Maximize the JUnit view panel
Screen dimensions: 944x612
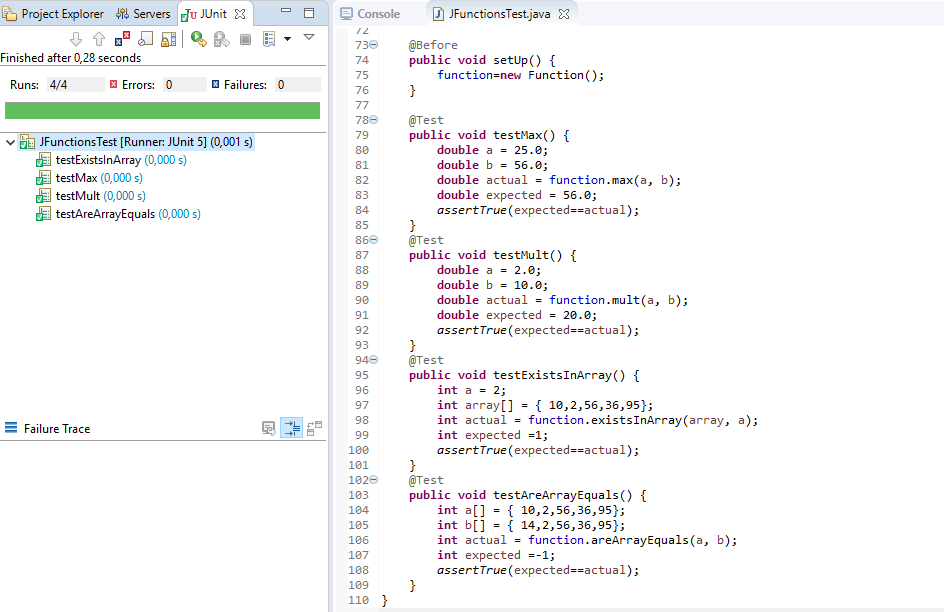click(310, 14)
